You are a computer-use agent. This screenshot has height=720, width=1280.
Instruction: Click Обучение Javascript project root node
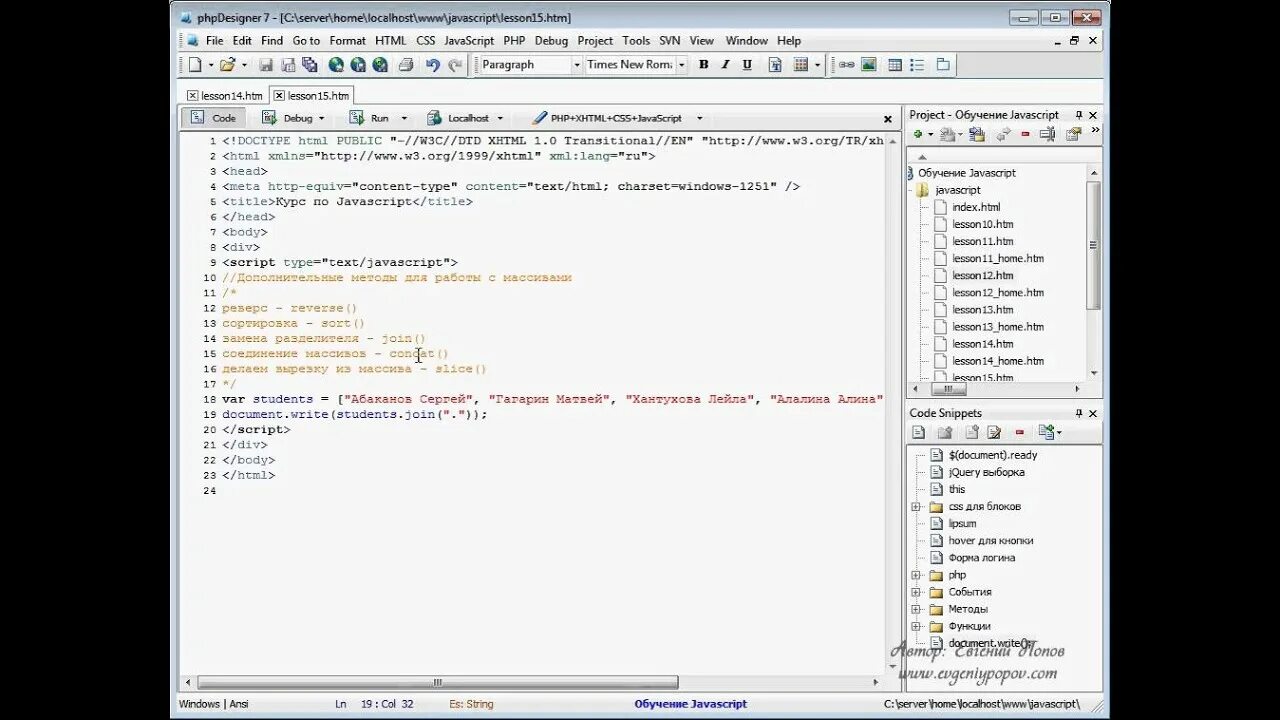tap(966, 173)
